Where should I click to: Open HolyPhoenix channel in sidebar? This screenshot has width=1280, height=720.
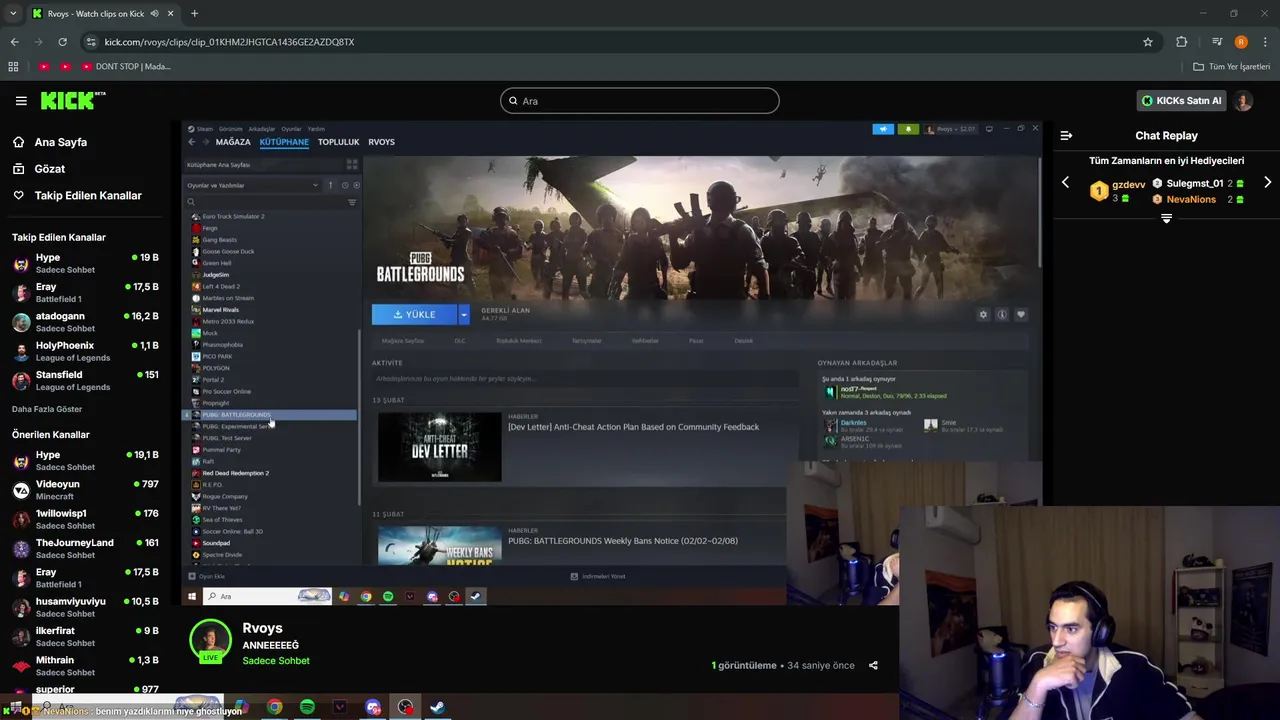click(x=85, y=351)
